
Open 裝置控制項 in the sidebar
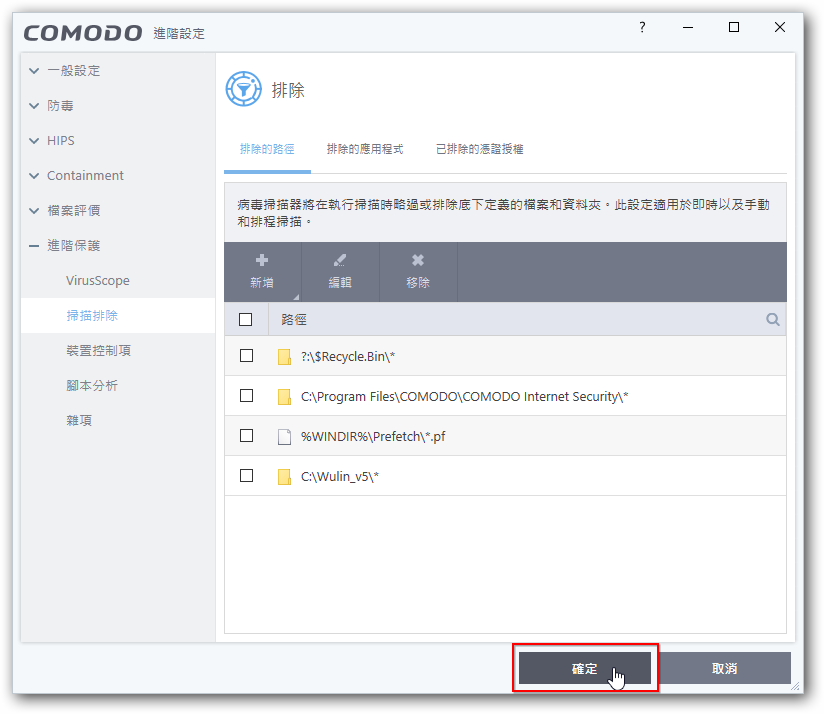(98, 351)
